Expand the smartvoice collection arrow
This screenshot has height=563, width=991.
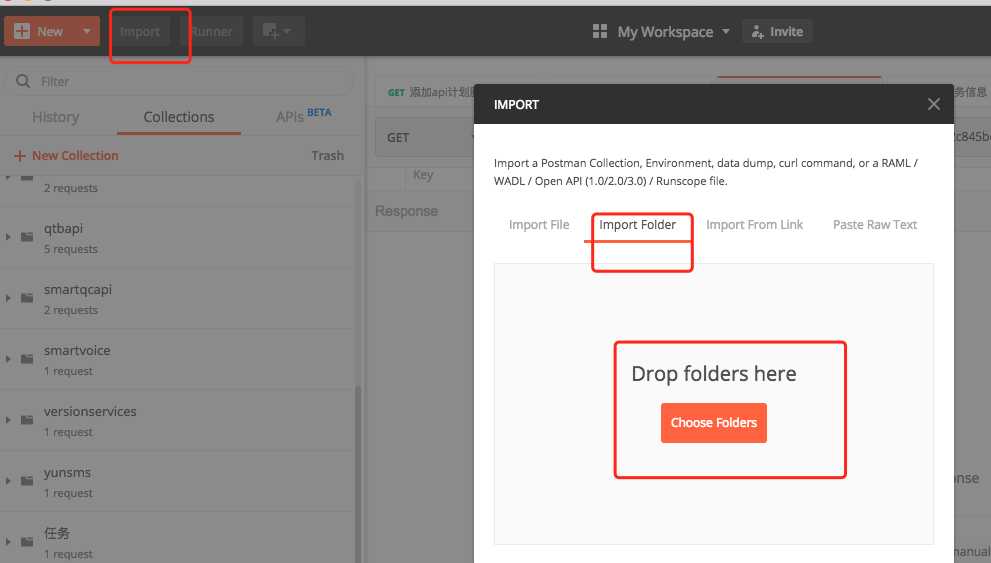pos(8,359)
